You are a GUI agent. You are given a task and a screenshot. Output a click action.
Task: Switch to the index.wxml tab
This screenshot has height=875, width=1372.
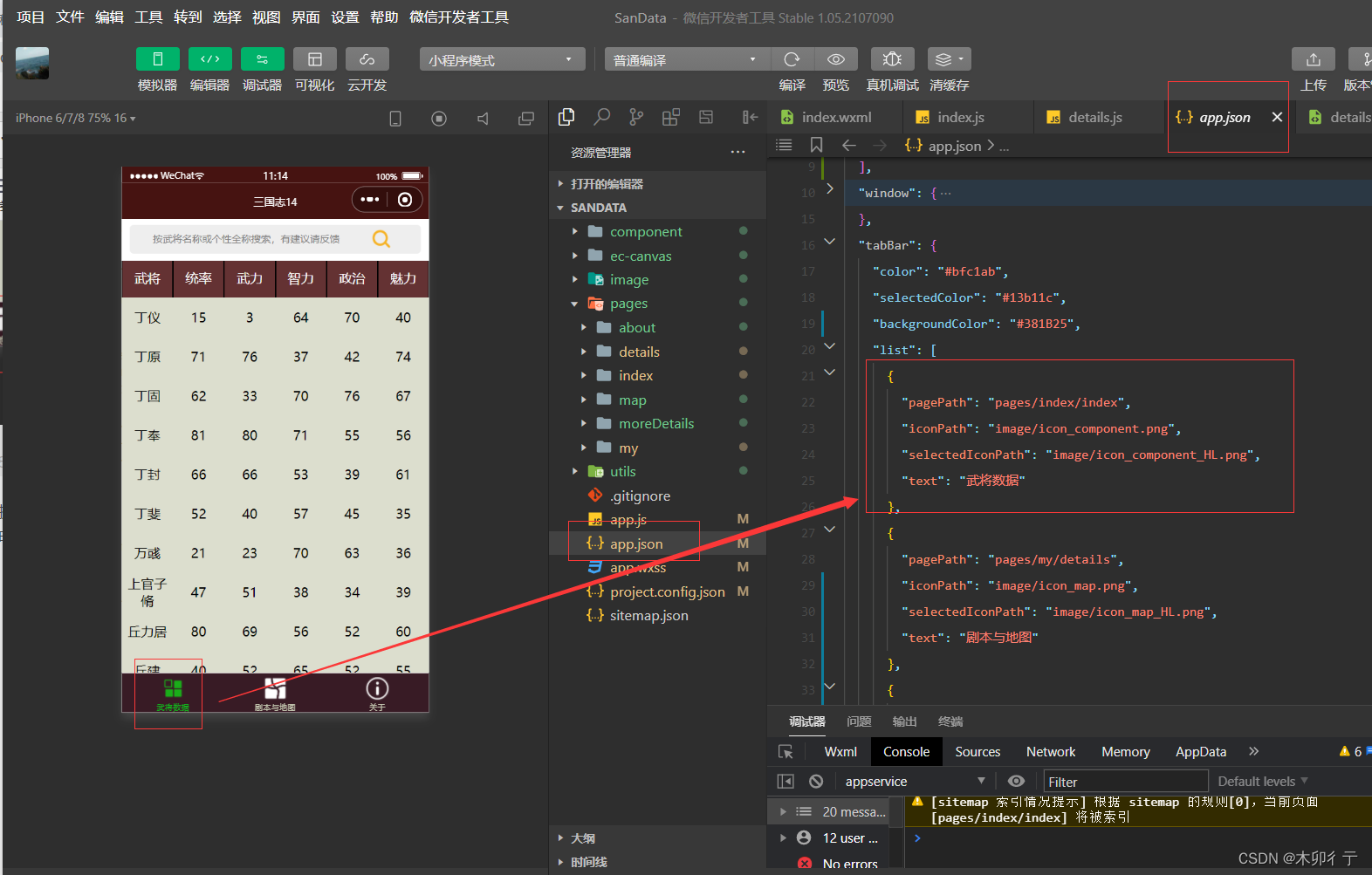point(834,117)
